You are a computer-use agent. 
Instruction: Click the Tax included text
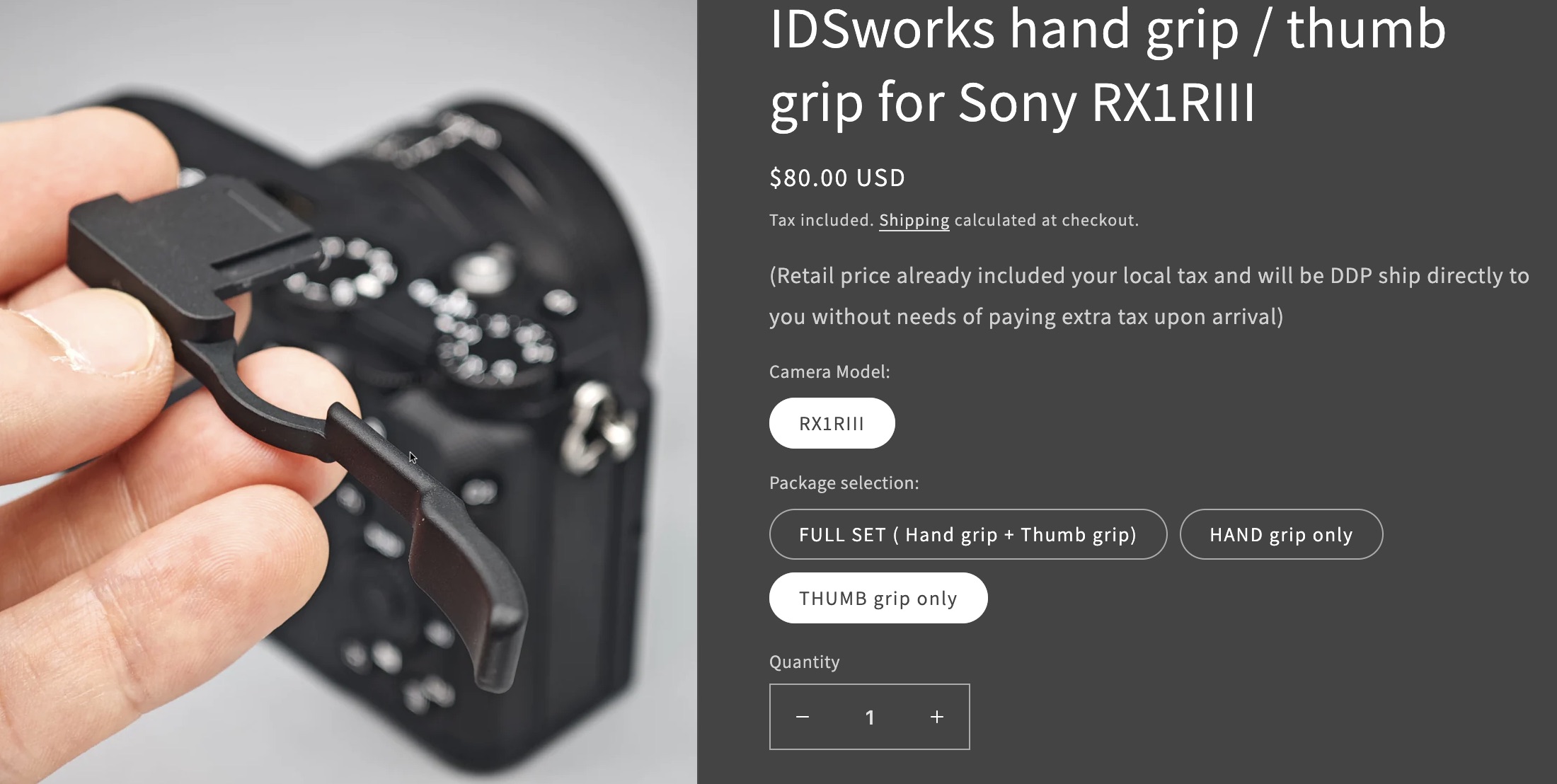click(822, 220)
